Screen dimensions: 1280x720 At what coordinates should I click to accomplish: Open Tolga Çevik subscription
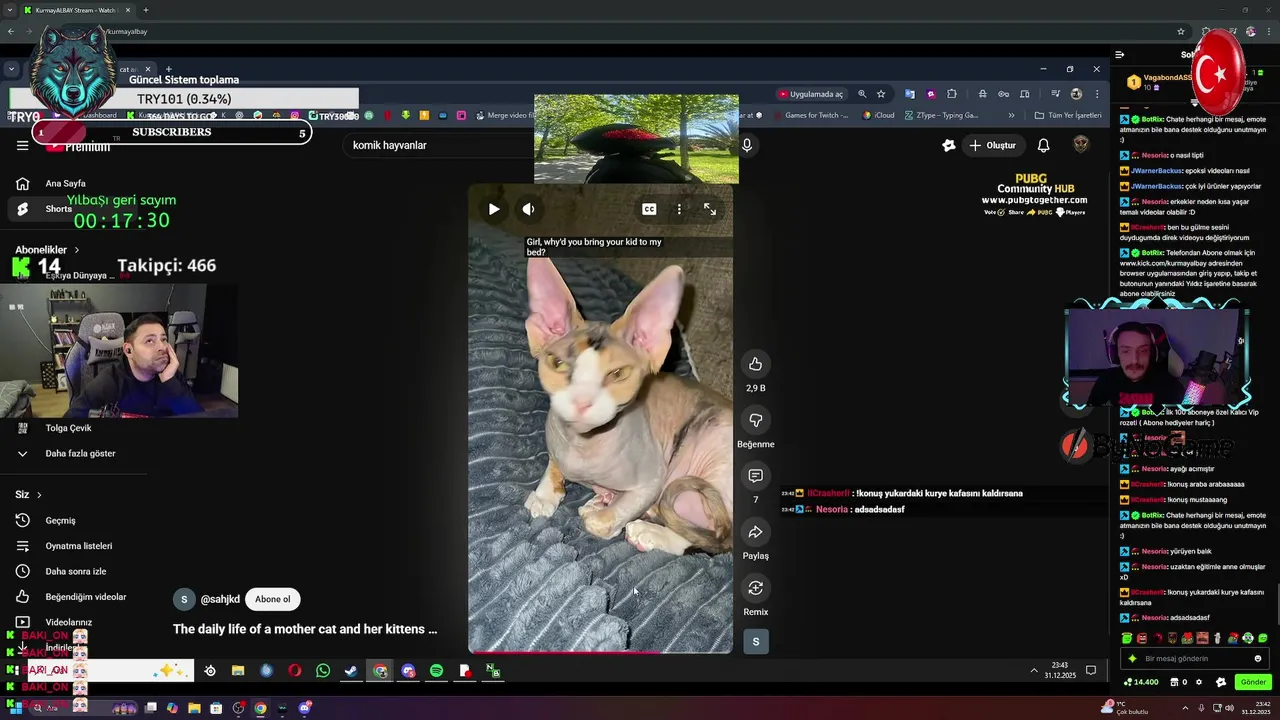point(68,428)
